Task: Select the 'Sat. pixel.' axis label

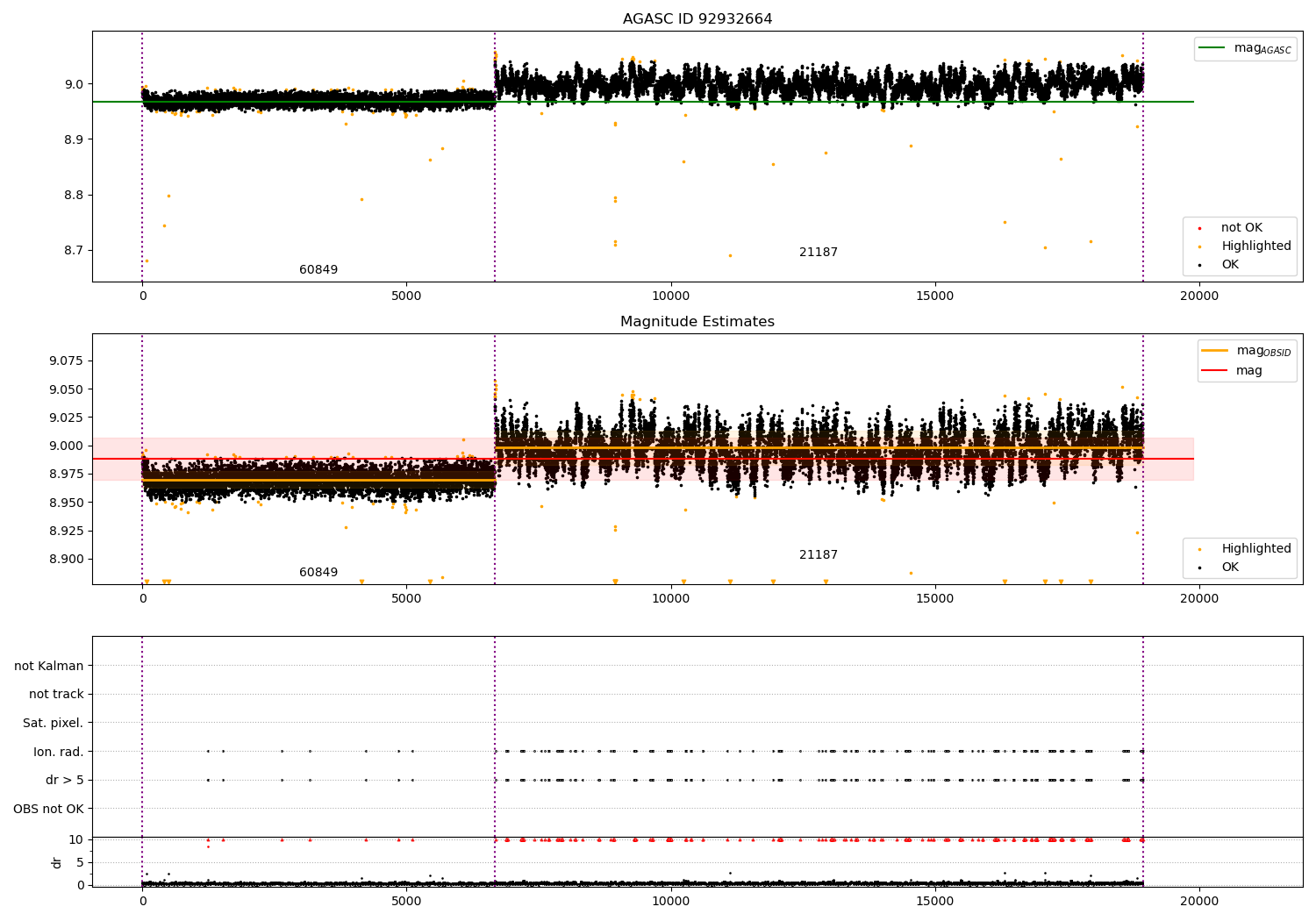Action: click(54, 723)
